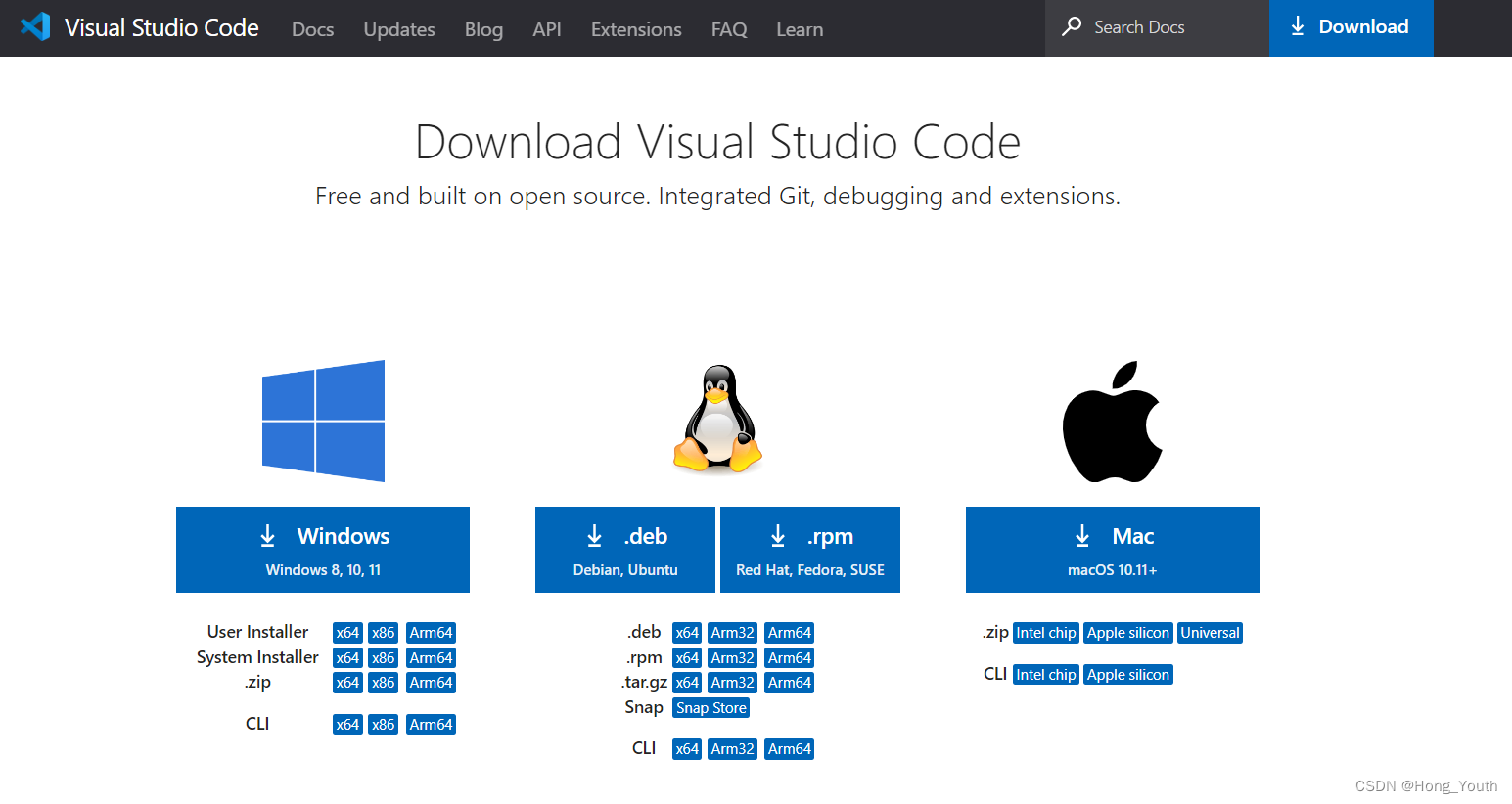Download Windows .zip x86
The image size is (1512, 804).
(384, 683)
